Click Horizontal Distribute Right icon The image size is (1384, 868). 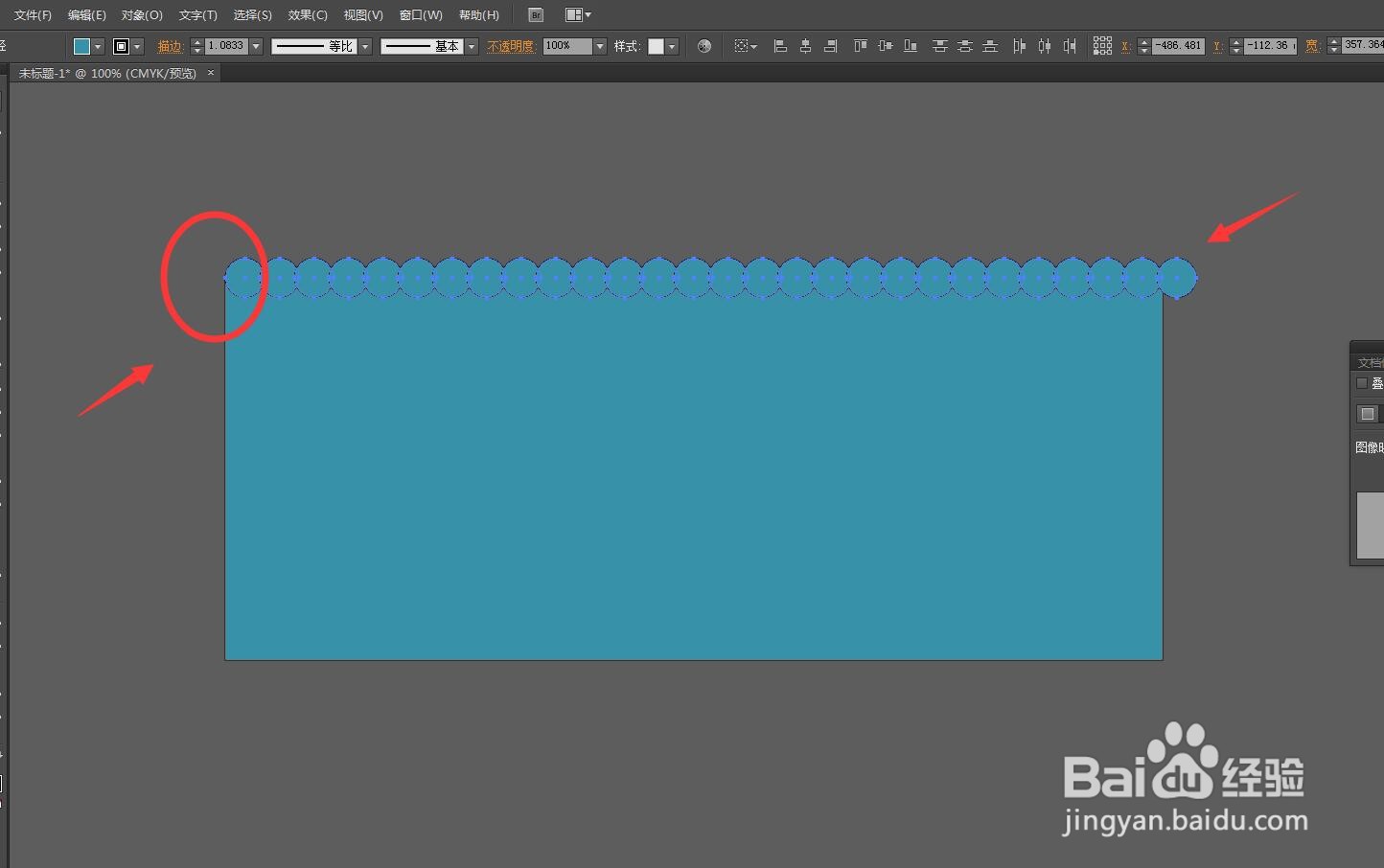pyautogui.click(x=1070, y=46)
